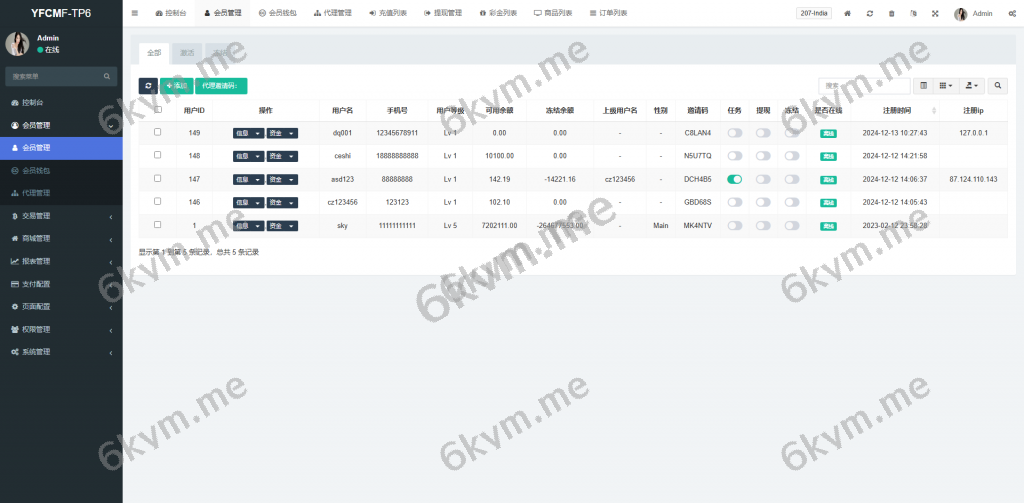Image resolution: width=1024 pixels, height=503 pixels.
Task: Open 会员钱包 in the sidebar
Action: [61, 170]
